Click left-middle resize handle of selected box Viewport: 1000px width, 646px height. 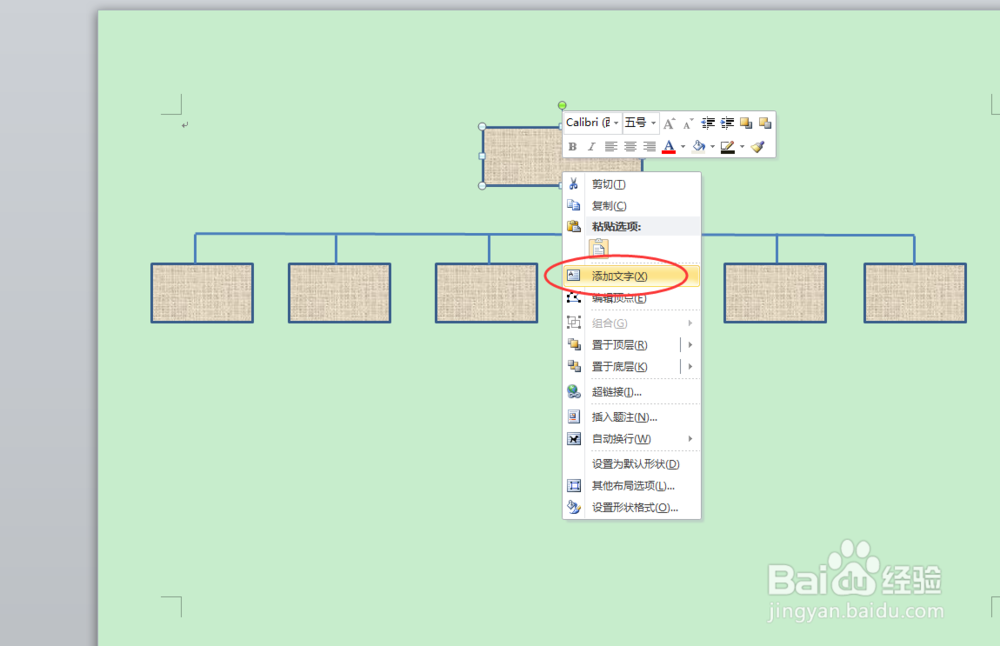coord(482,156)
